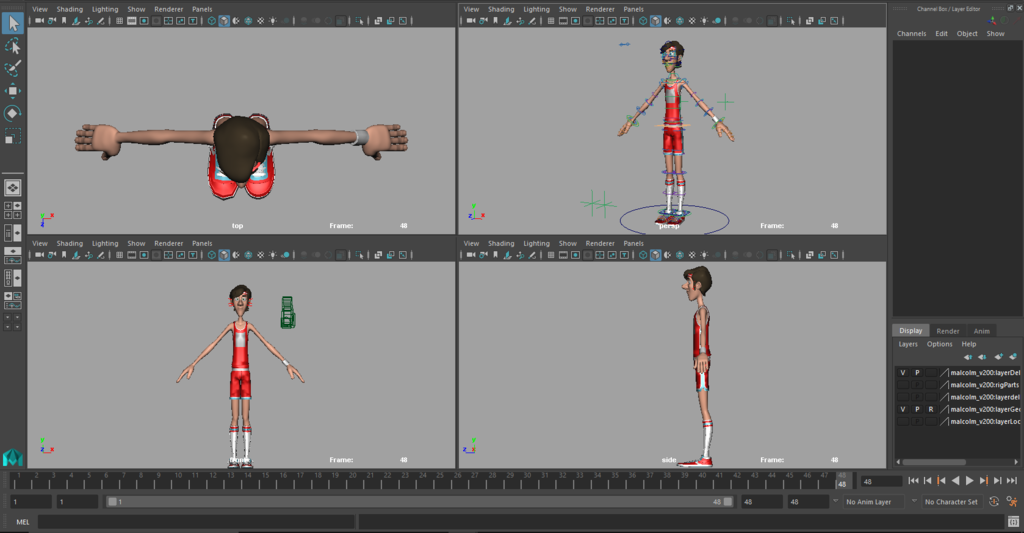Create new empty layer icon
The width and height of the screenshot is (1024, 533).
998,357
